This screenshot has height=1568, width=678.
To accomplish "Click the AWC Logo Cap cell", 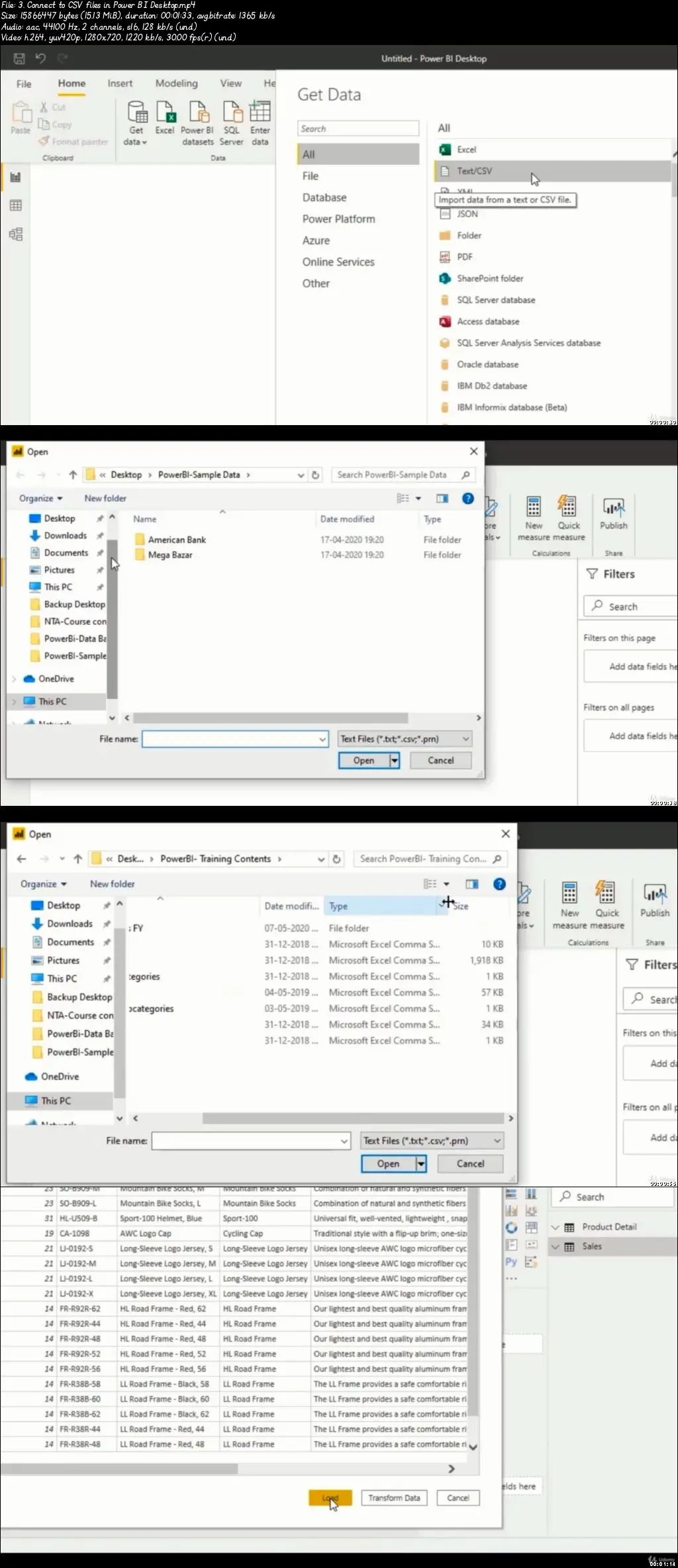I will 168,1234.
